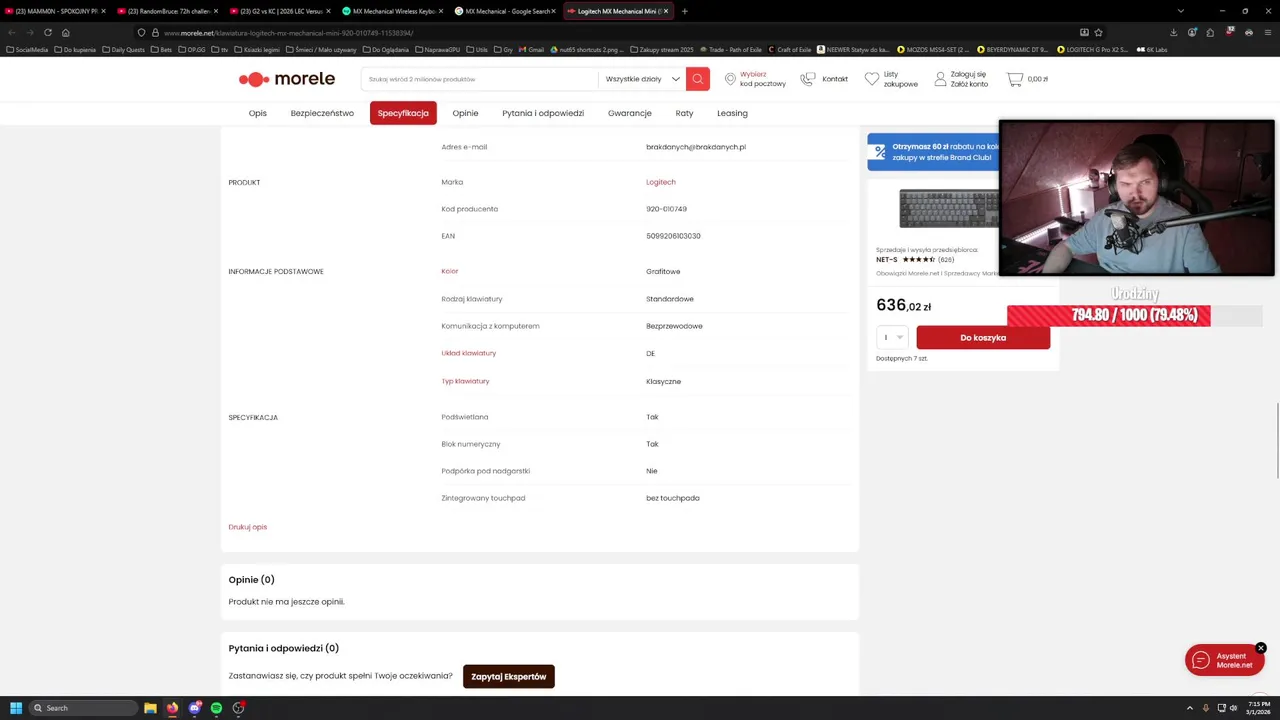Click the browser back arrow
This screenshot has width=1280, height=720.
click(11, 32)
